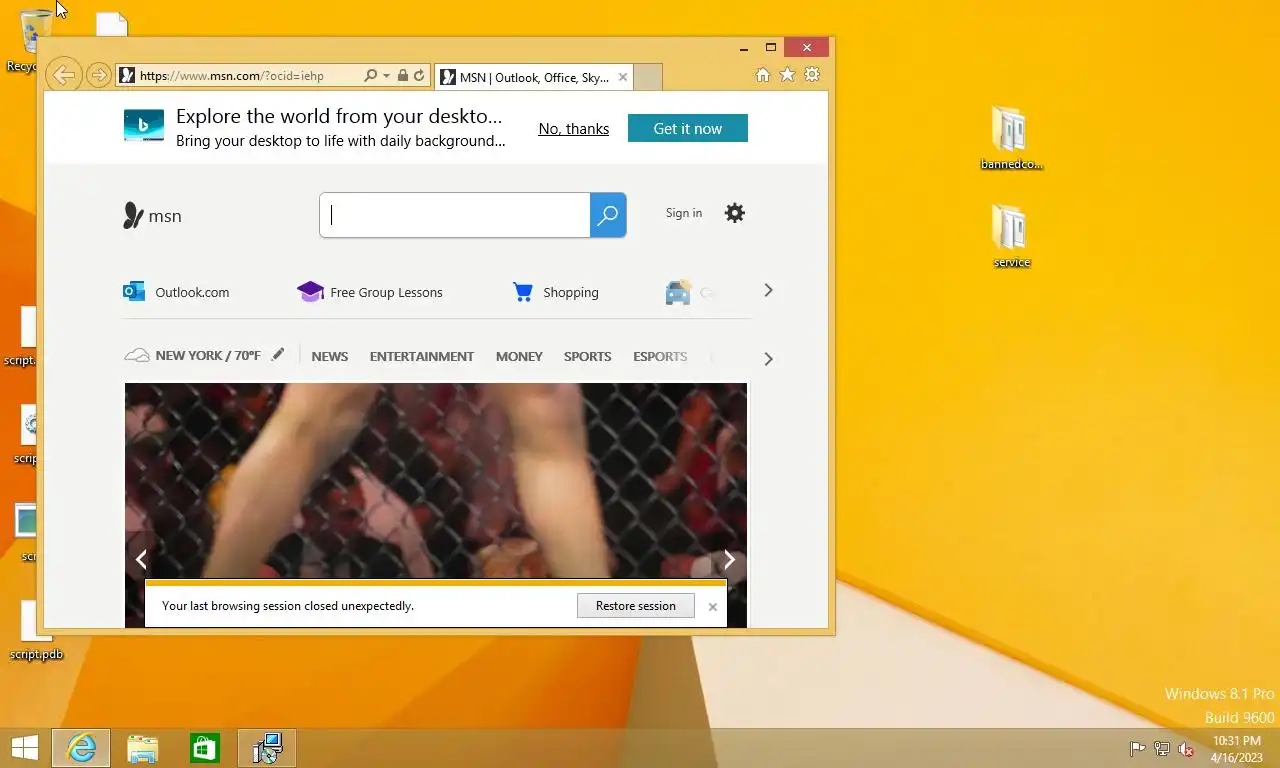This screenshot has width=1280, height=768.
Task: Select the MSN | Outlook, Office tab
Action: [x=535, y=77]
